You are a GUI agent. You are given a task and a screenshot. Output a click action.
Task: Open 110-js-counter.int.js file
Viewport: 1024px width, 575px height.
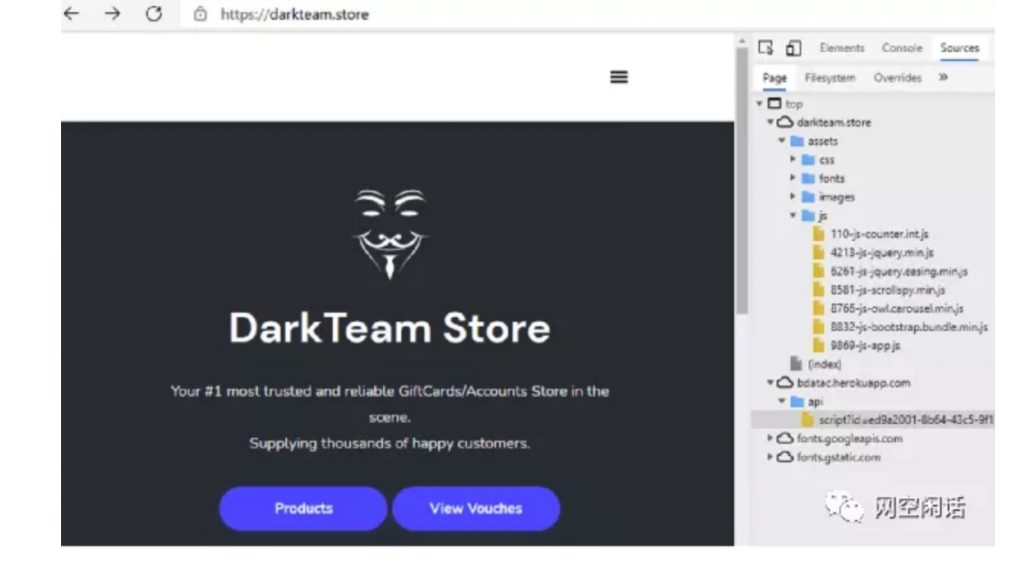(x=879, y=234)
